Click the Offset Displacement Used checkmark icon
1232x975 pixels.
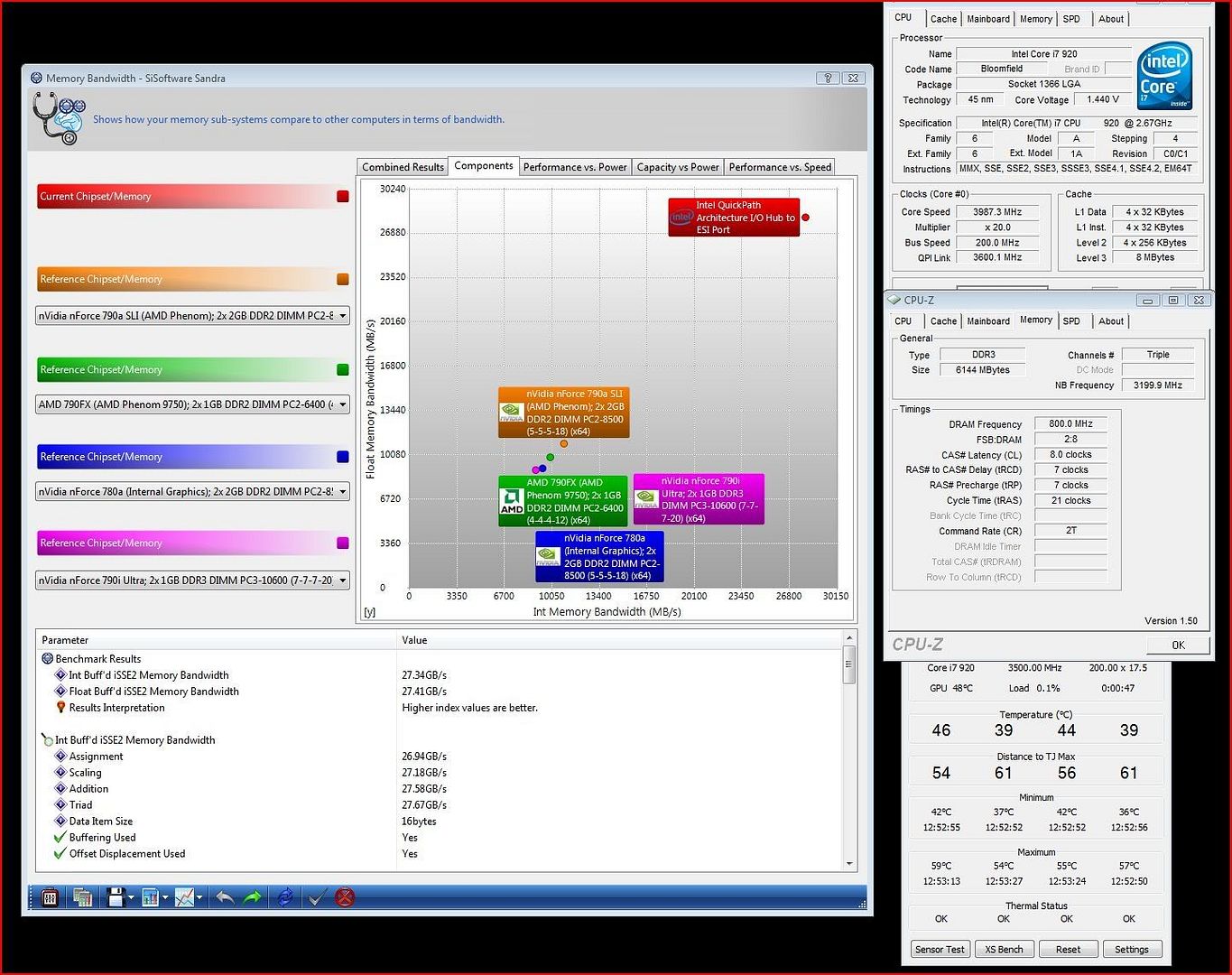(60, 854)
